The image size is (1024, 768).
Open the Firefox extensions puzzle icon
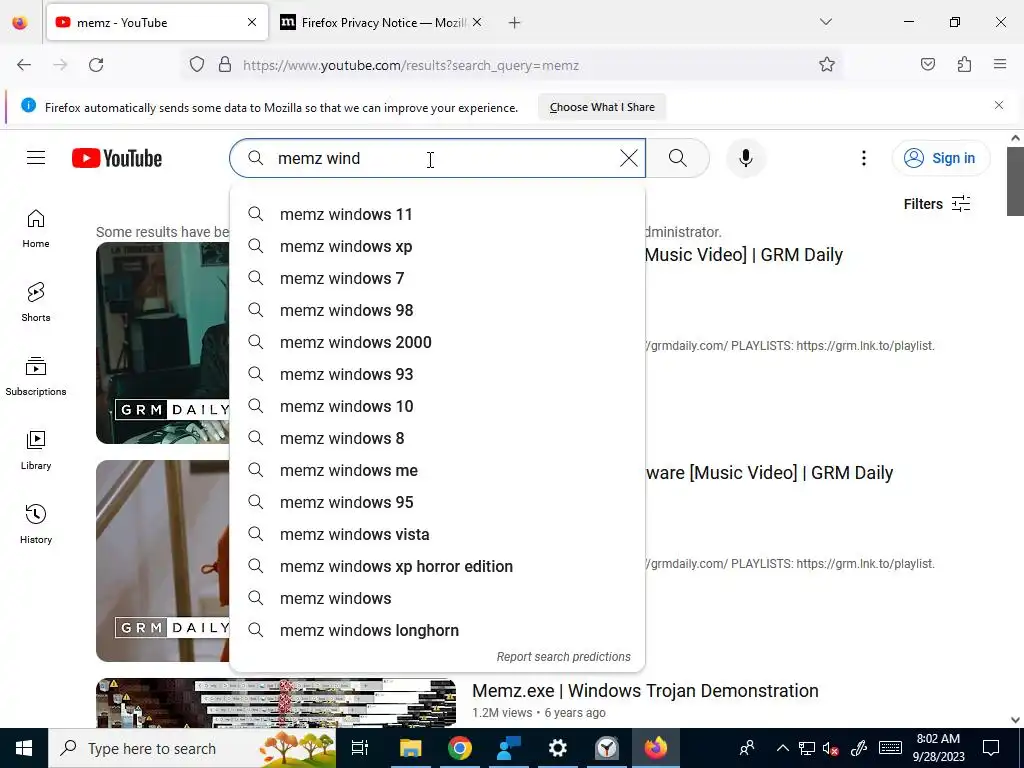(x=964, y=65)
